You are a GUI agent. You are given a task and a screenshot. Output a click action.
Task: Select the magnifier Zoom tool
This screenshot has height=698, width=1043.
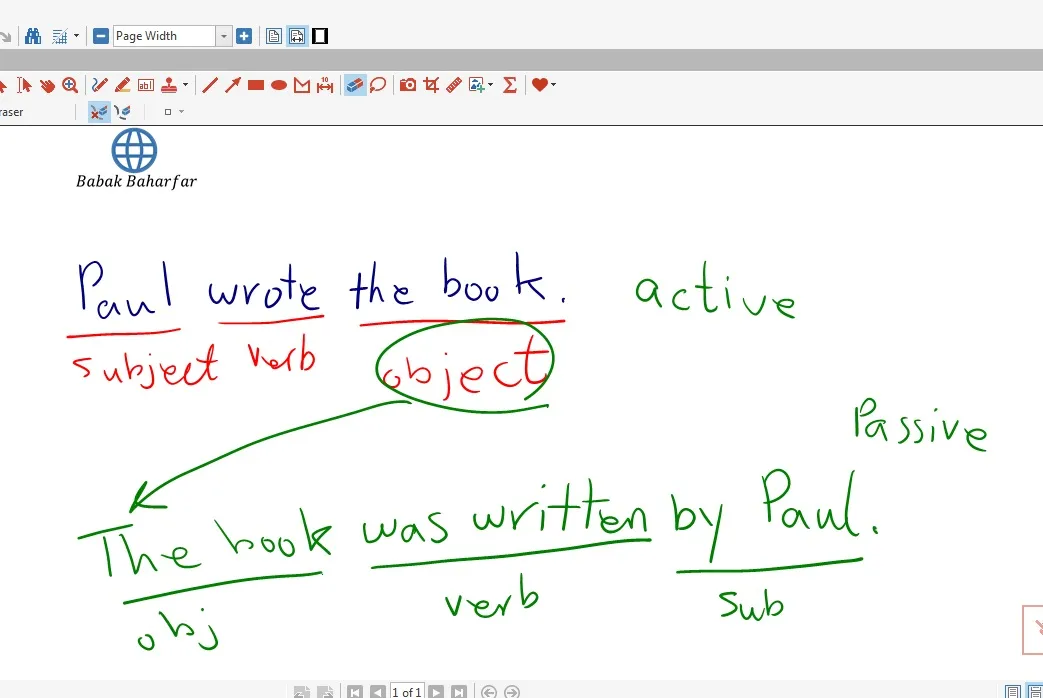pyautogui.click(x=70, y=85)
